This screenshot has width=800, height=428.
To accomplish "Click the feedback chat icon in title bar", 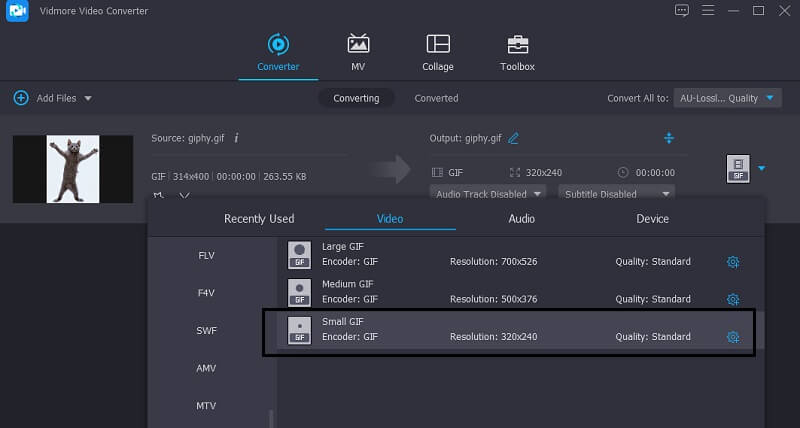I will [682, 10].
